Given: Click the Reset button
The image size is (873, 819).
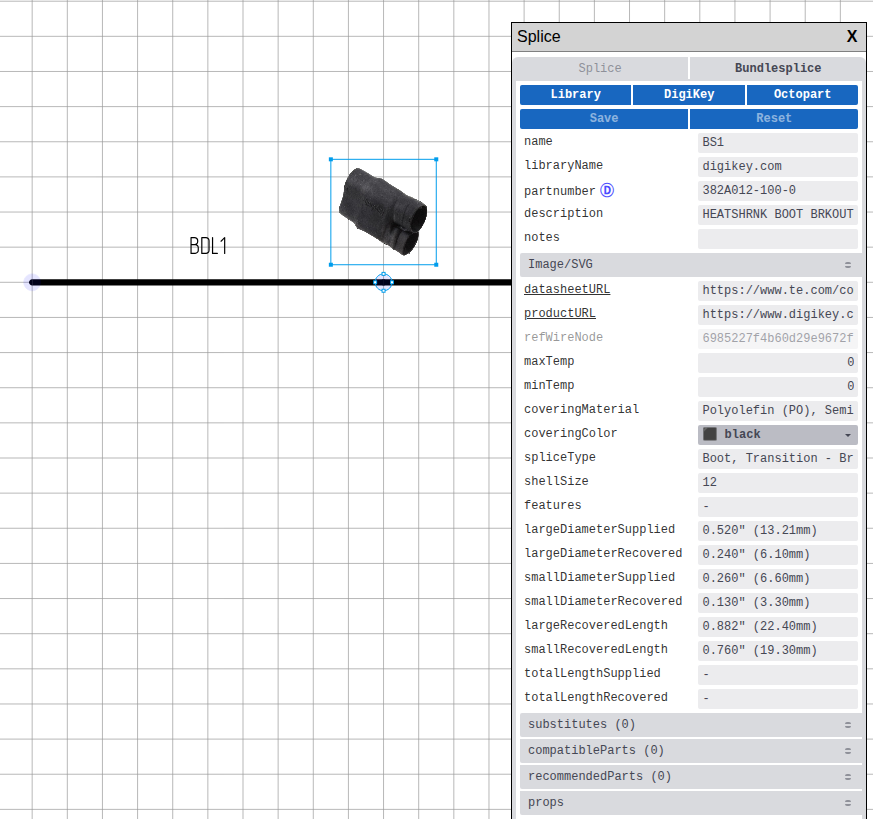Looking at the screenshot, I should tap(773, 118).
